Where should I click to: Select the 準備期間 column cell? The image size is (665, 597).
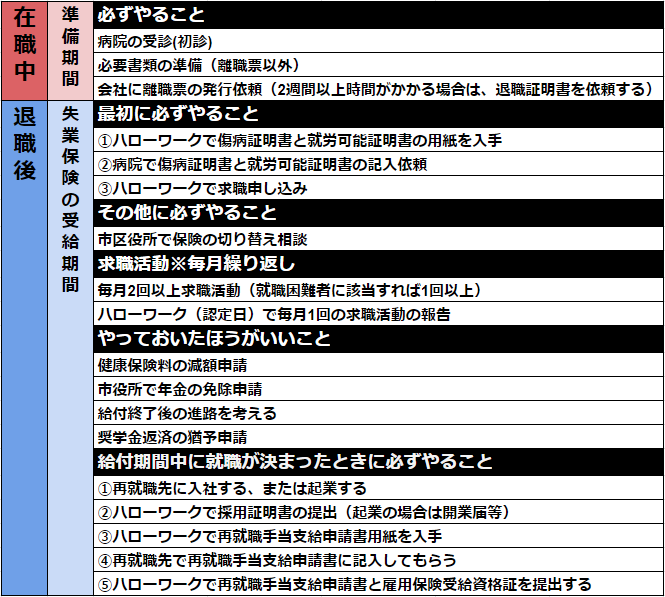[71, 50]
